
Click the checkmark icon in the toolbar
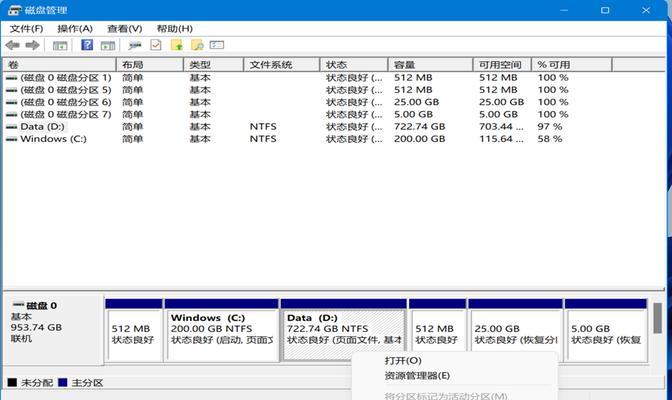pos(156,45)
